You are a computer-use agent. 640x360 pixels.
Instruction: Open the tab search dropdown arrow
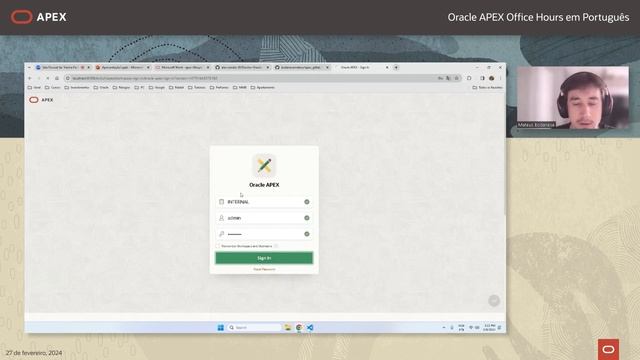(29, 67)
